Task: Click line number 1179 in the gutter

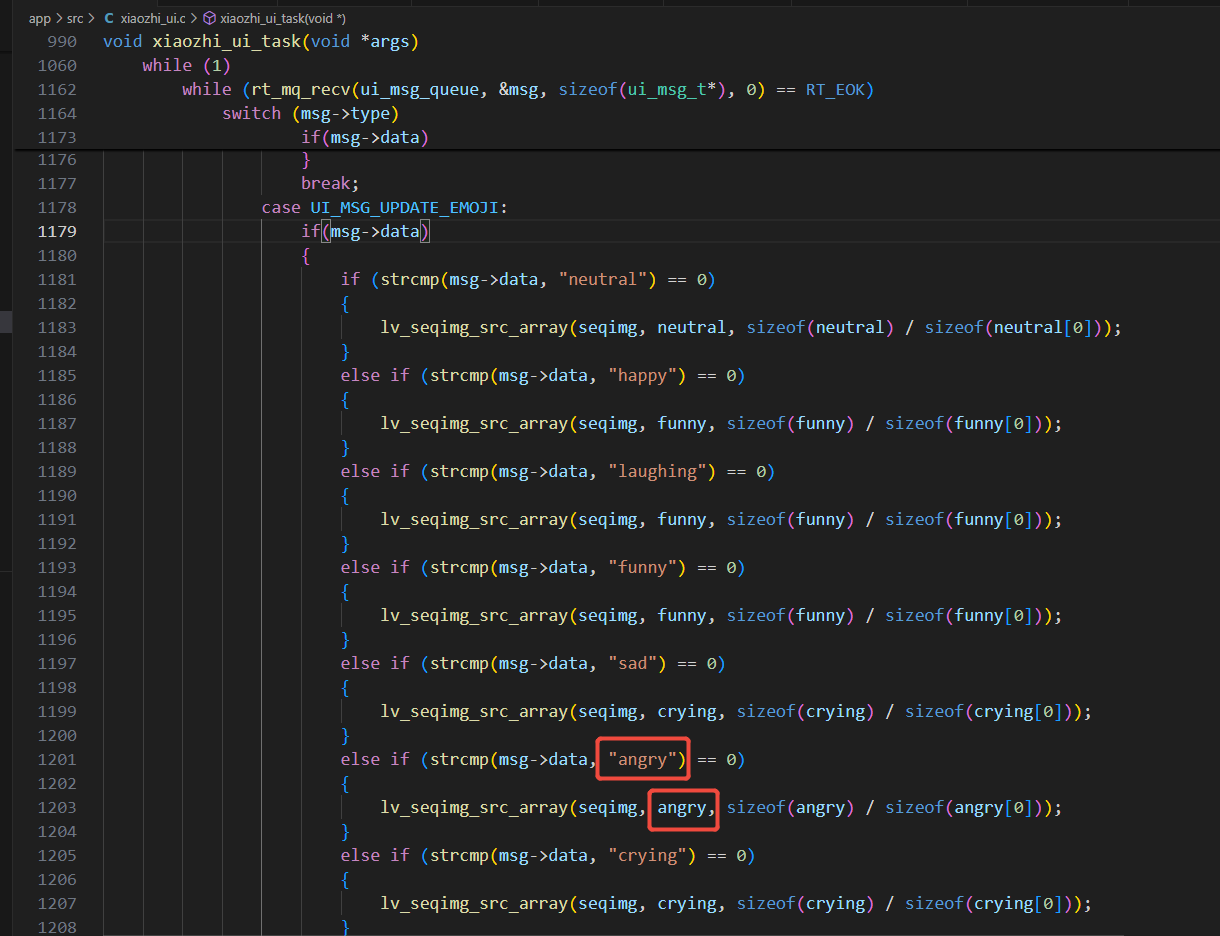Action: pyautogui.click(x=56, y=231)
